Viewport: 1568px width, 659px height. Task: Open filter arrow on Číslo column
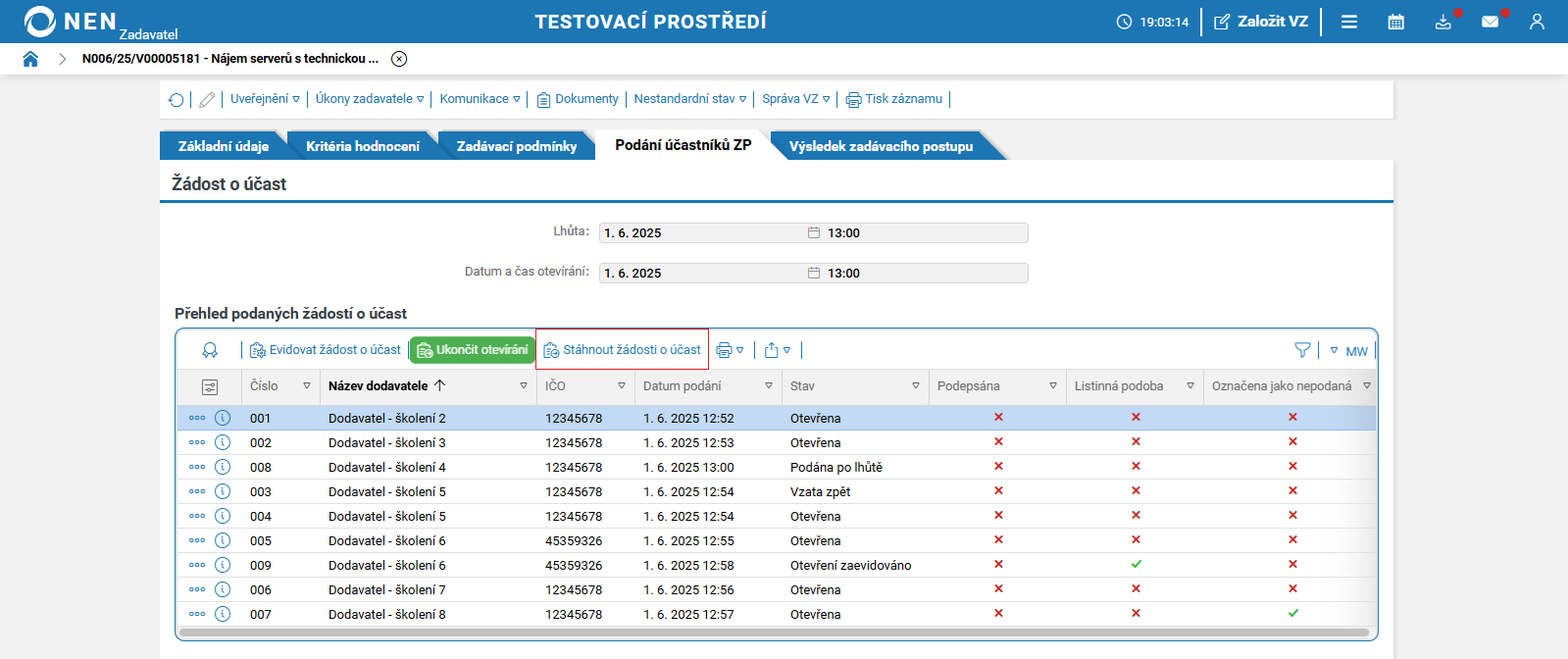click(307, 386)
